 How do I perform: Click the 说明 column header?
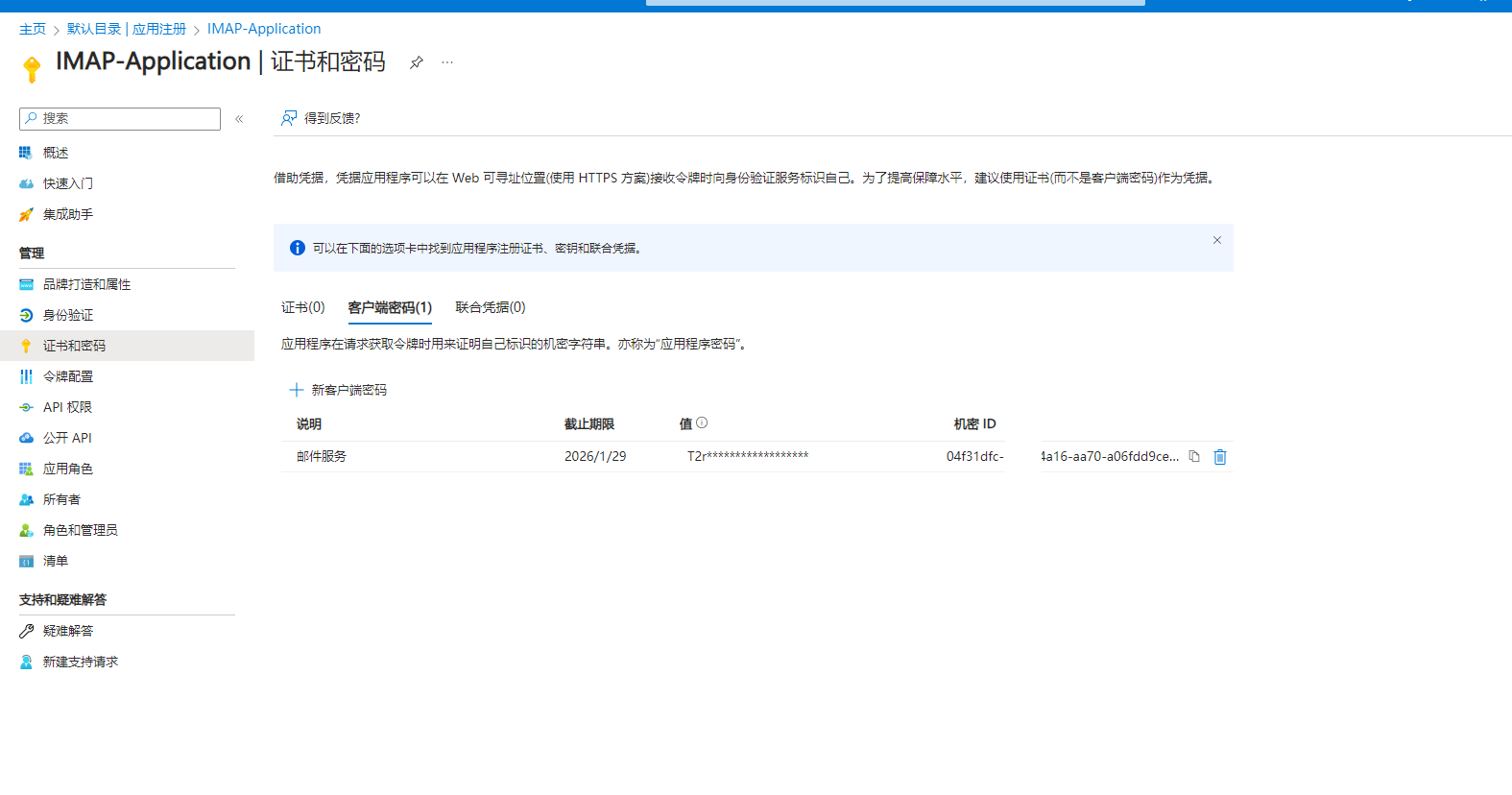[x=309, y=423]
